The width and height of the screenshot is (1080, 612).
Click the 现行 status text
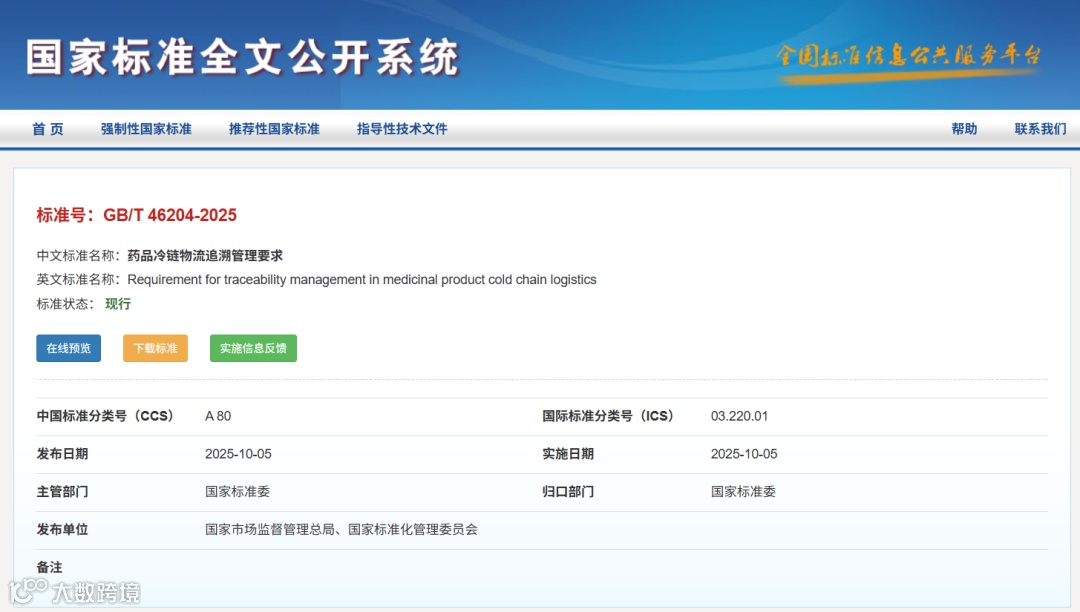118,304
